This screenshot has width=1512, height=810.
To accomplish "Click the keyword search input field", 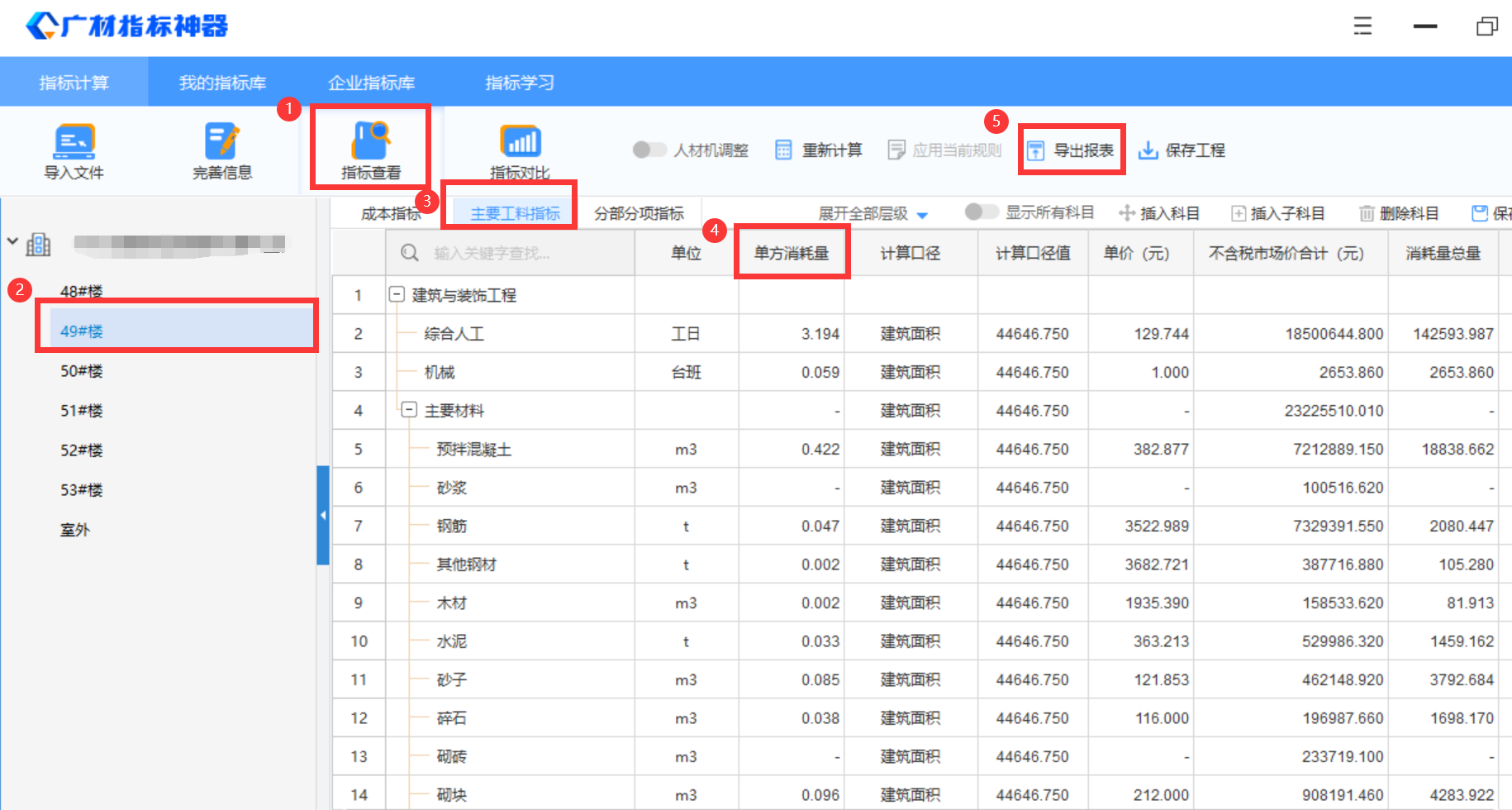I will (511, 253).
